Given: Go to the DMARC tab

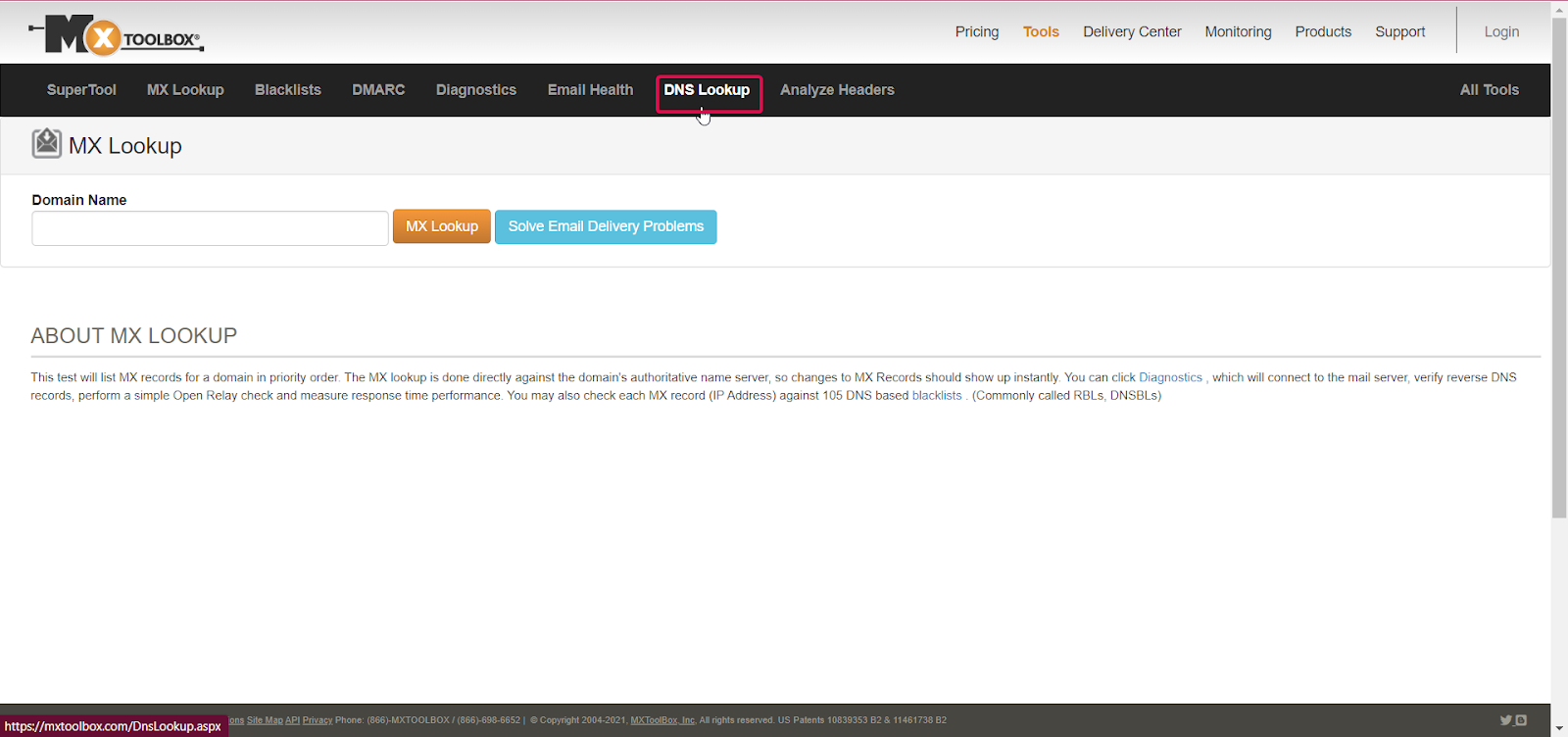Looking at the screenshot, I should 378,90.
